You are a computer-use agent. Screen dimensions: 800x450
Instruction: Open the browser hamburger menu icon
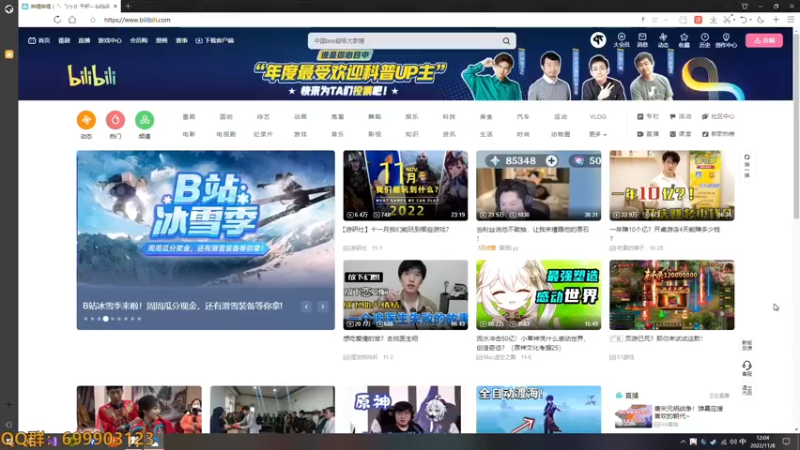pos(790,19)
